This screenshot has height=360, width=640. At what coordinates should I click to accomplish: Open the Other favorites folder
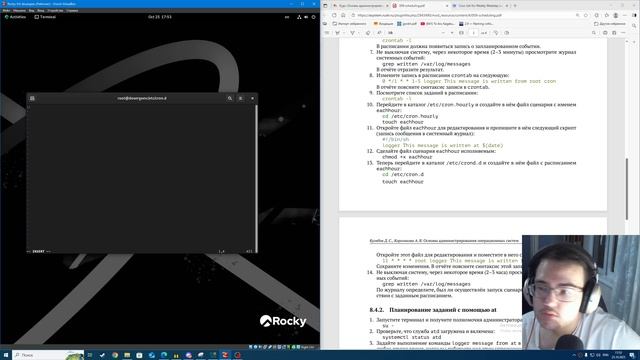pyautogui.click(x=609, y=24)
